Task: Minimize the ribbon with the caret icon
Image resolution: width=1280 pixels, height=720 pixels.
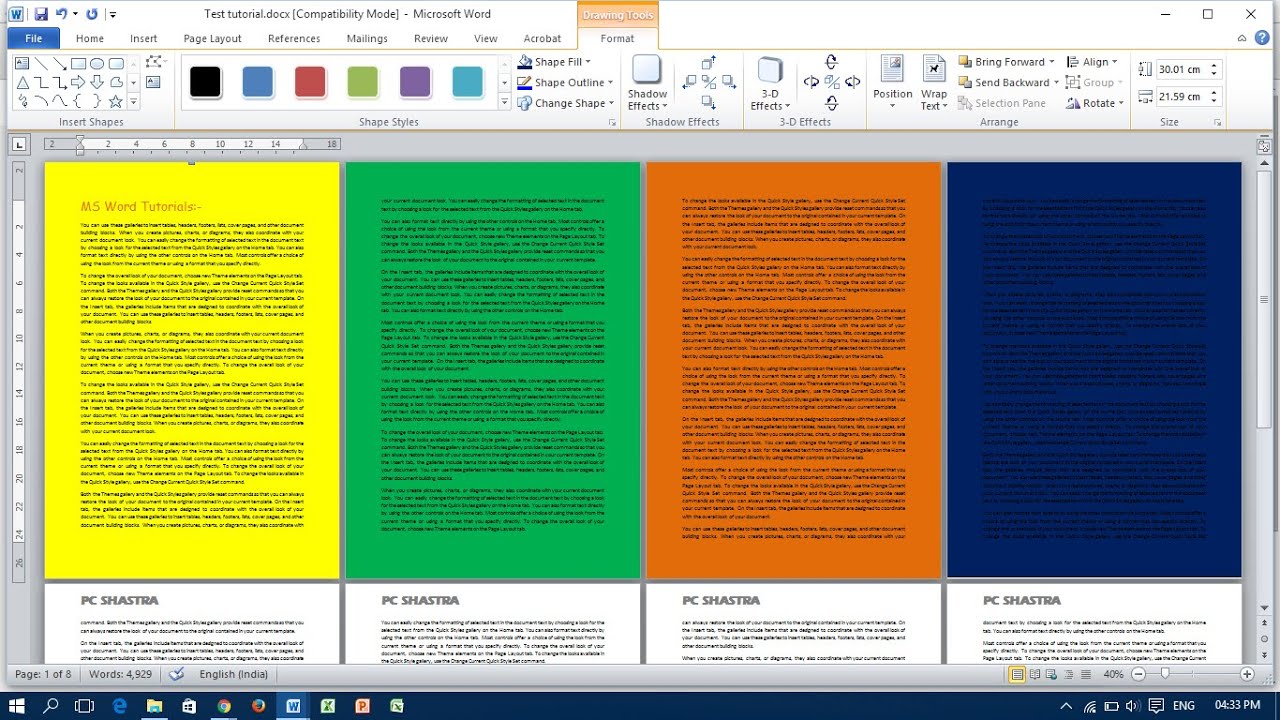Action: pyautogui.click(x=1241, y=38)
